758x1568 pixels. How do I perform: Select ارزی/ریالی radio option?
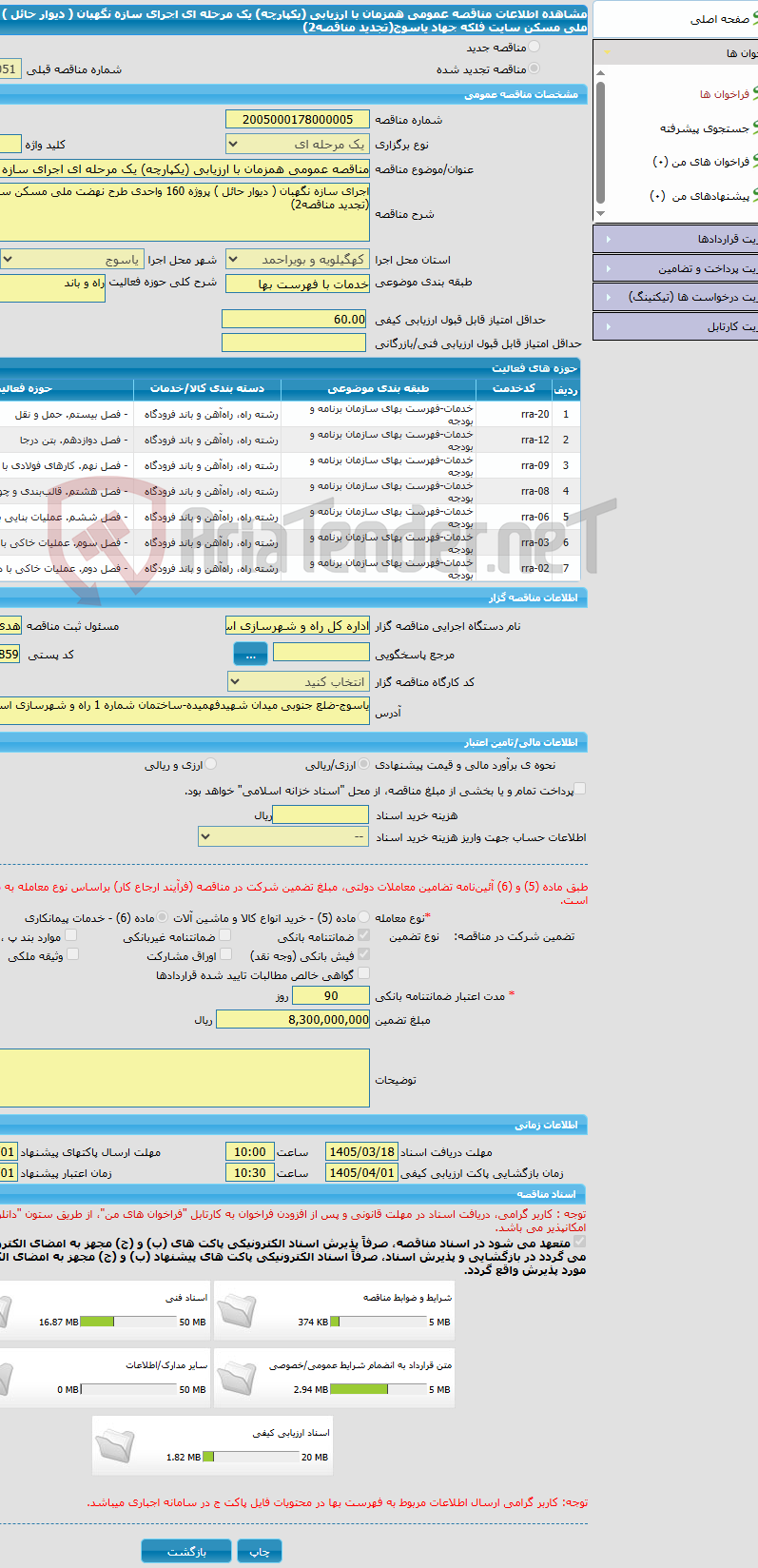(x=364, y=764)
